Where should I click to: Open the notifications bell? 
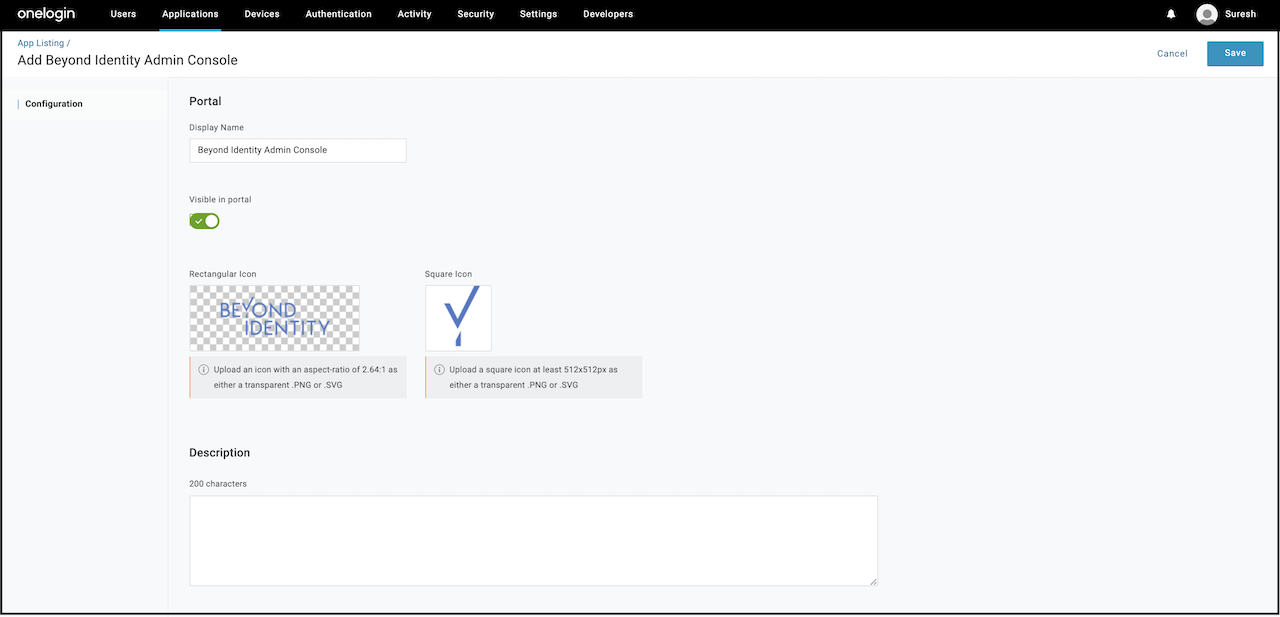[1171, 14]
